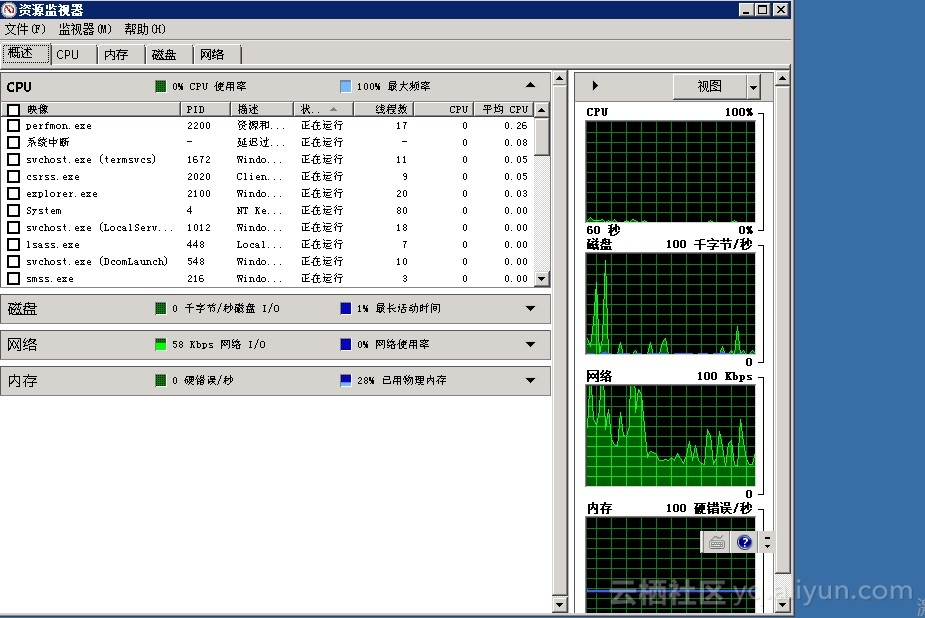Check the explorer.exe process checkbox
The height and width of the screenshot is (618, 925).
point(14,193)
